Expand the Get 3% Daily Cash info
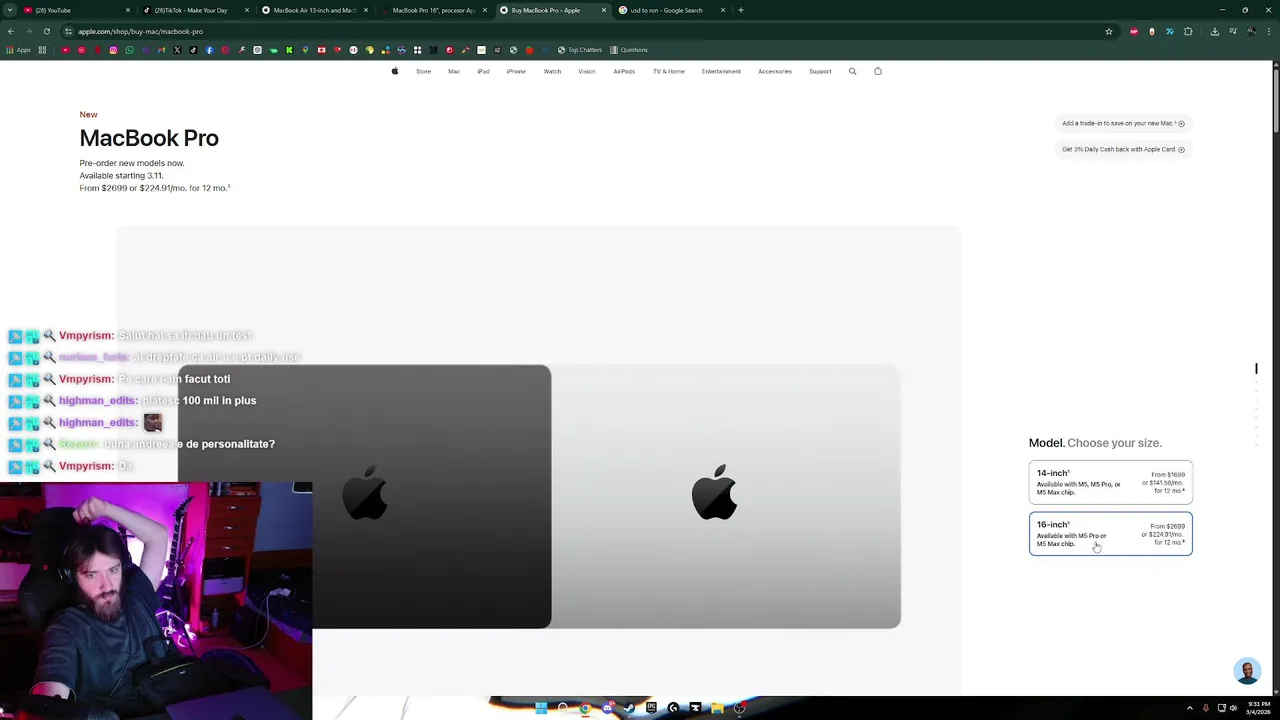1280x720 pixels. (x=1123, y=149)
